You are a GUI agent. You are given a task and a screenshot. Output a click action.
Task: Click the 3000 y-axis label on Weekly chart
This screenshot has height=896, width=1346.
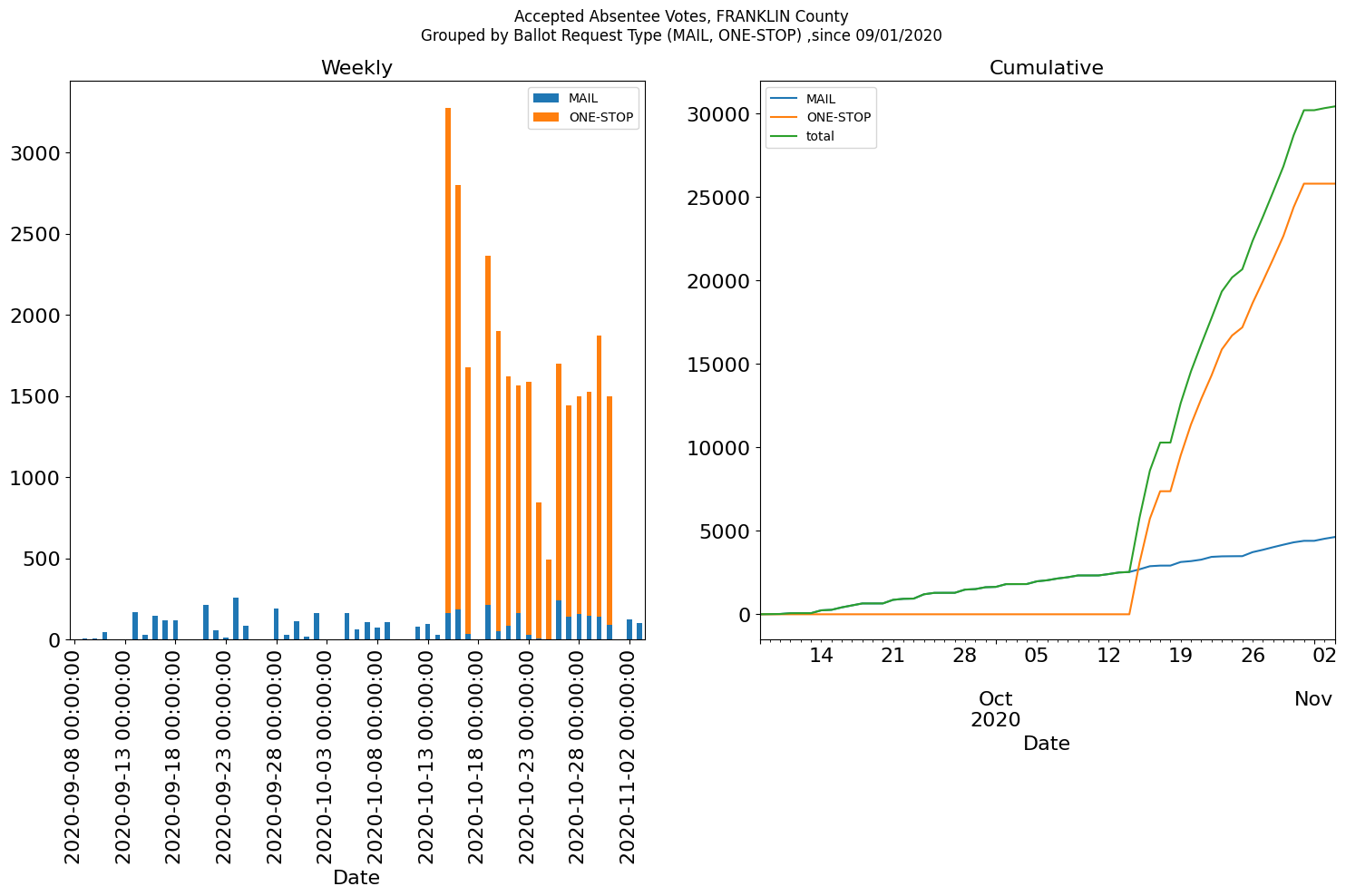pos(34,153)
